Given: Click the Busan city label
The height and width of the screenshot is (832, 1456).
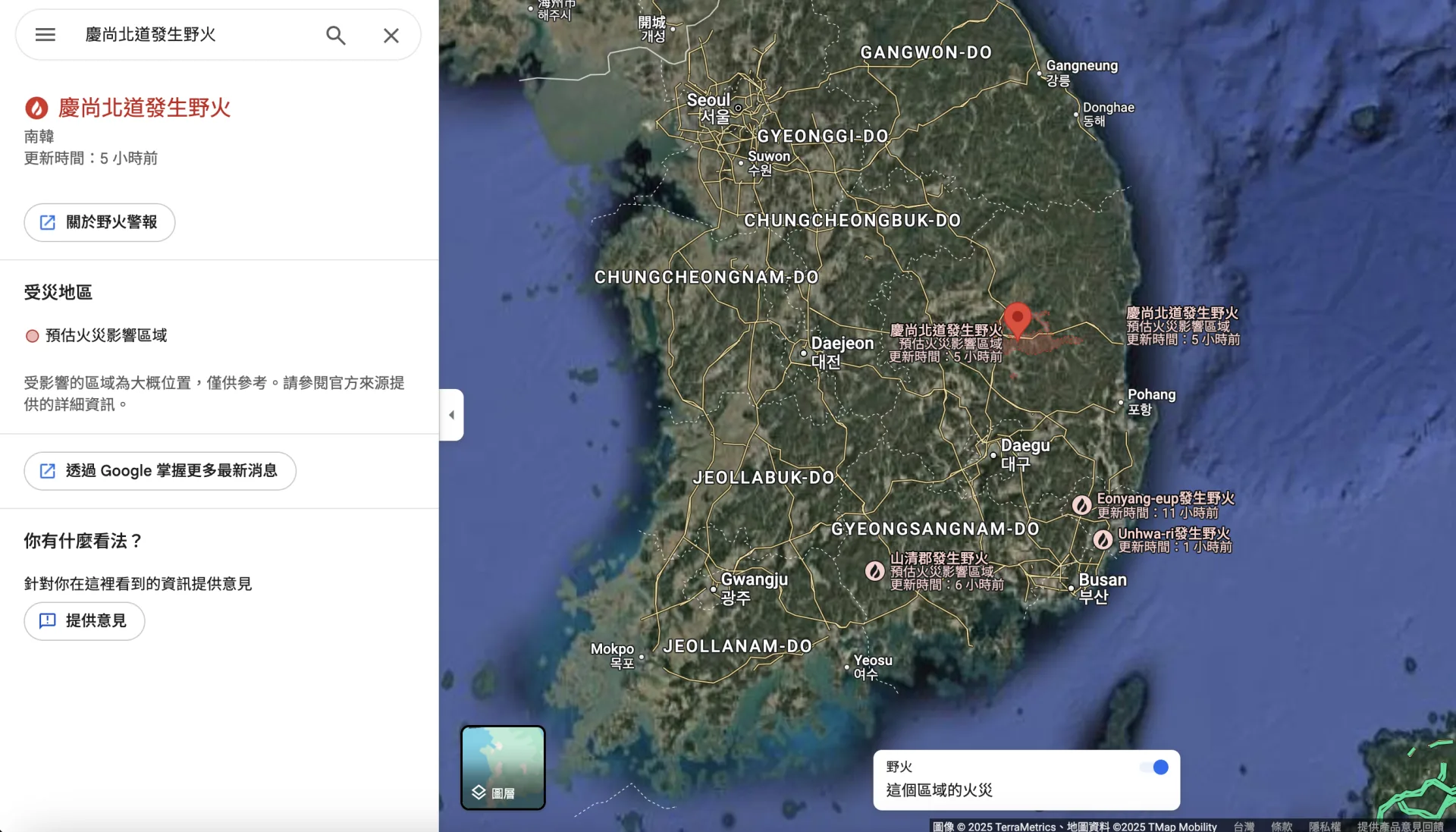Looking at the screenshot, I should pos(1103,588).
